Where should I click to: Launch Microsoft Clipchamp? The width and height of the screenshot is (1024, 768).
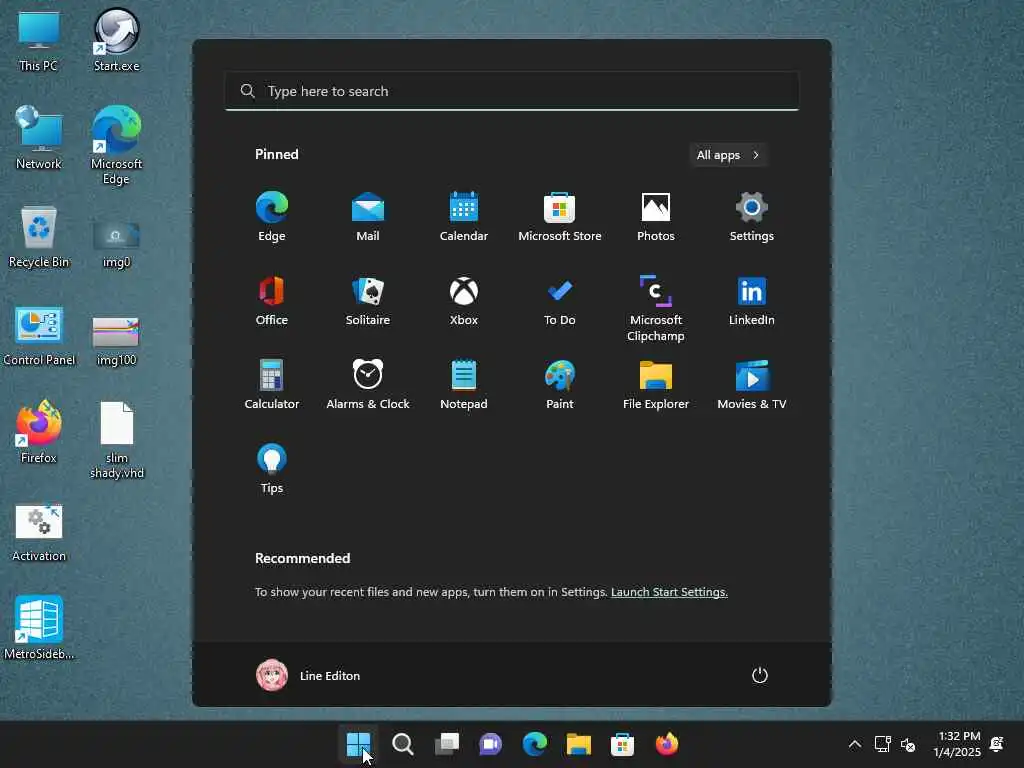pos(656,308)
